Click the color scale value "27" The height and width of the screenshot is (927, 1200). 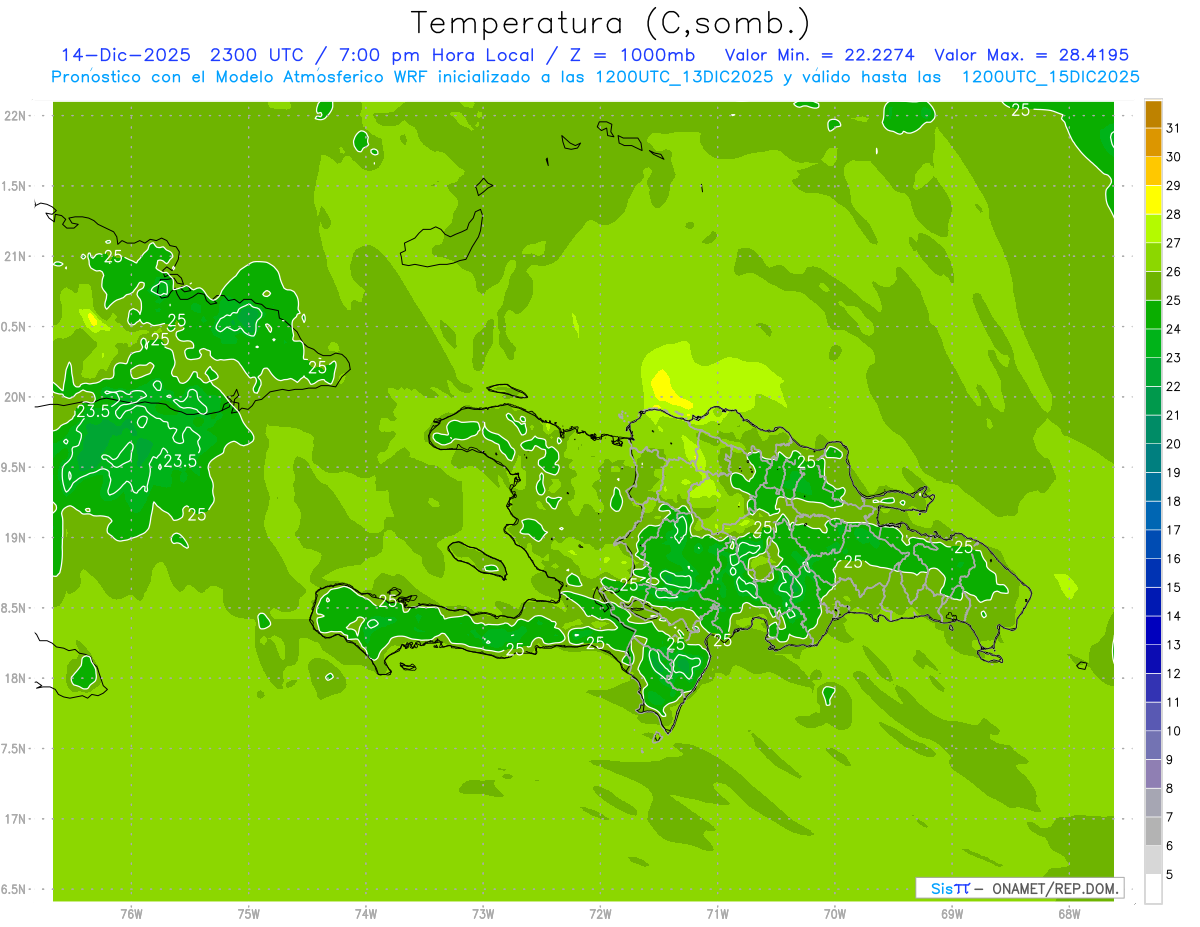[x=1174, y=243]
